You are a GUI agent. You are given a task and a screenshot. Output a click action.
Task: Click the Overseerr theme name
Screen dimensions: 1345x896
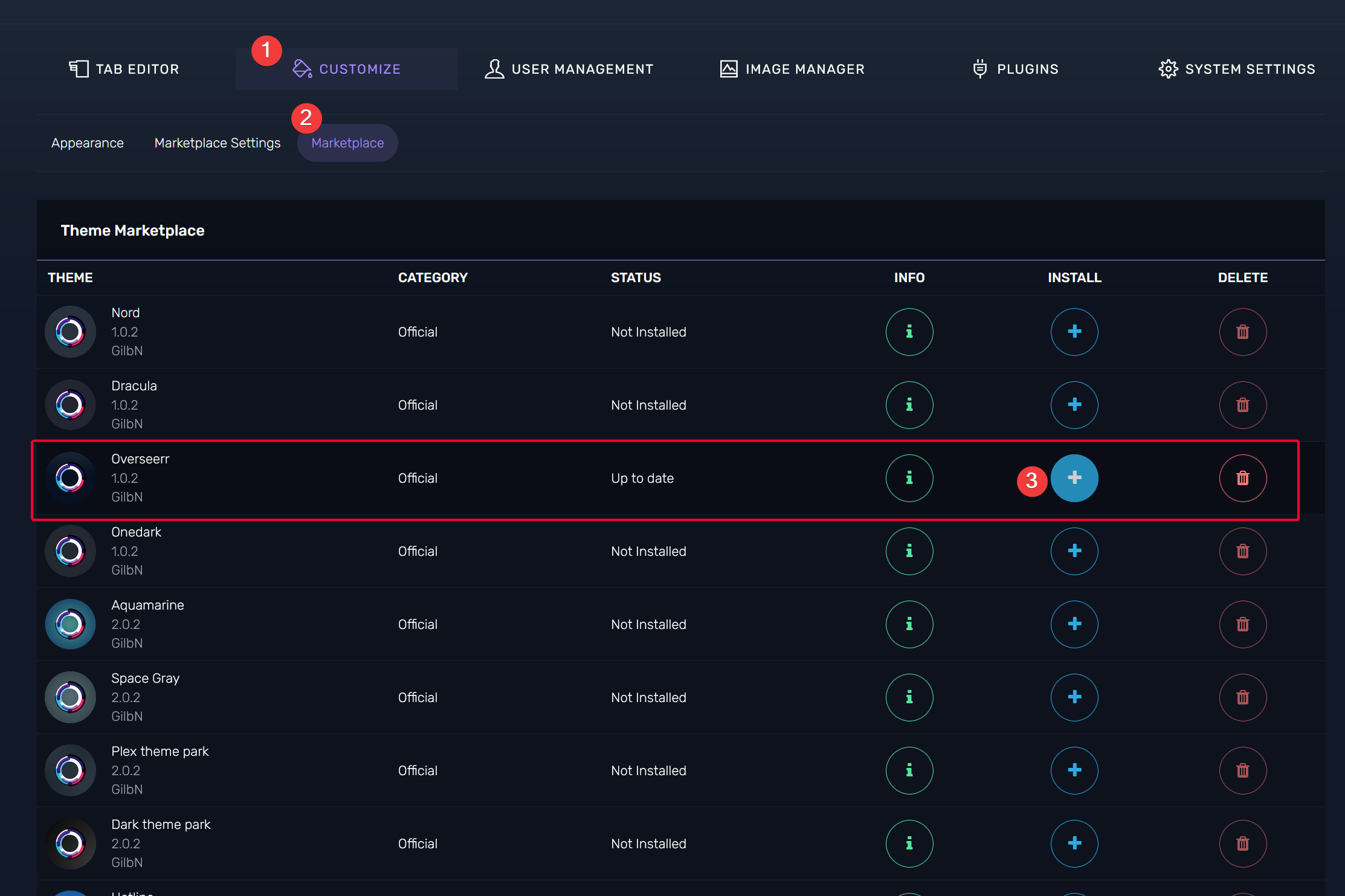(x=140, y=459)
